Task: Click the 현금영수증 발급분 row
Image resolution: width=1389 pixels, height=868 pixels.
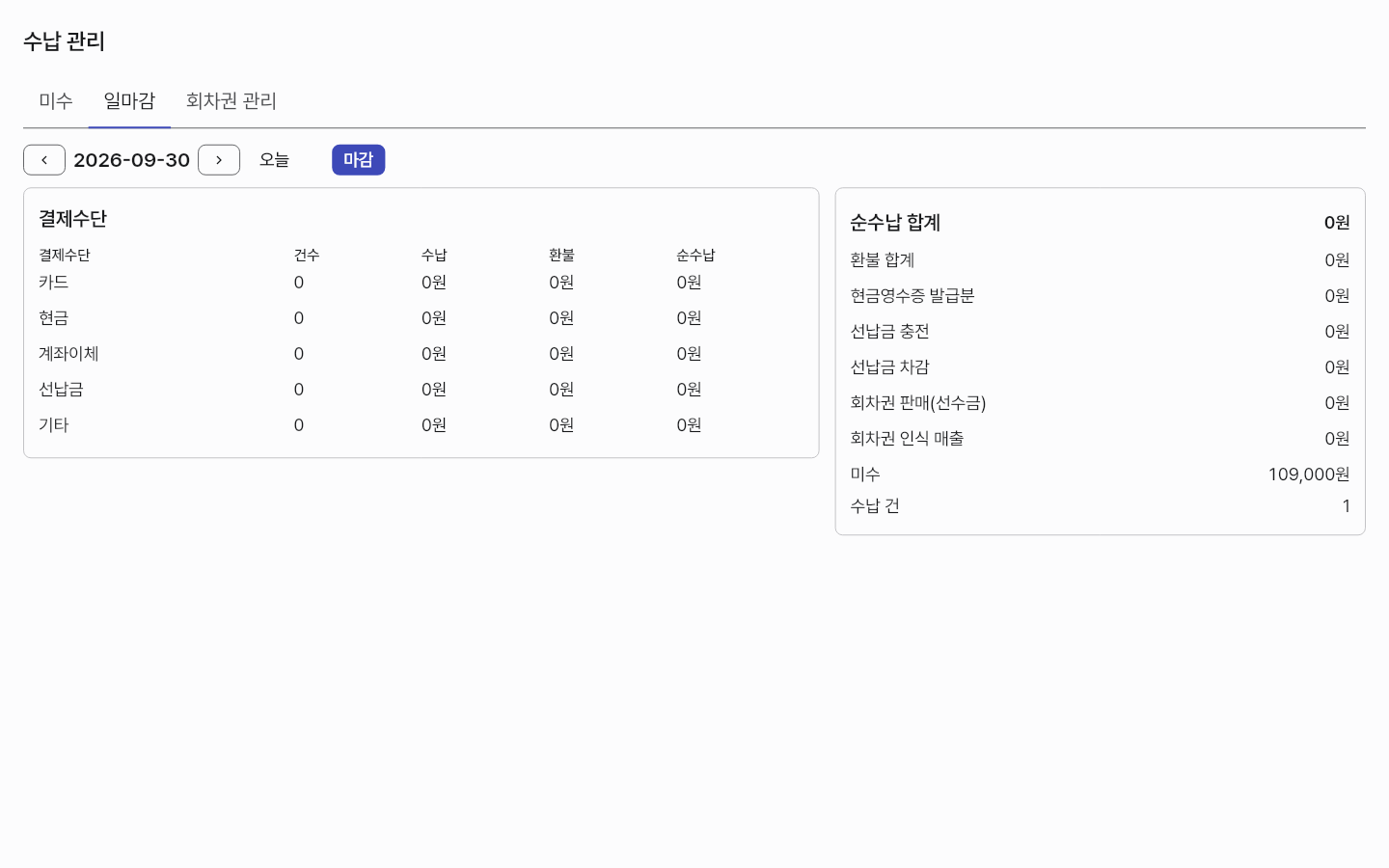Action: coord(1100,296)
